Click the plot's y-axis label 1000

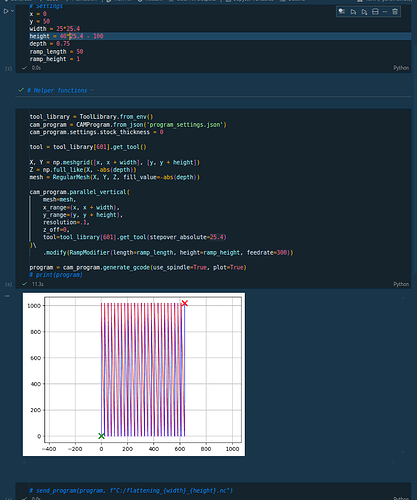pyautogui.click(x=34, y=306)
